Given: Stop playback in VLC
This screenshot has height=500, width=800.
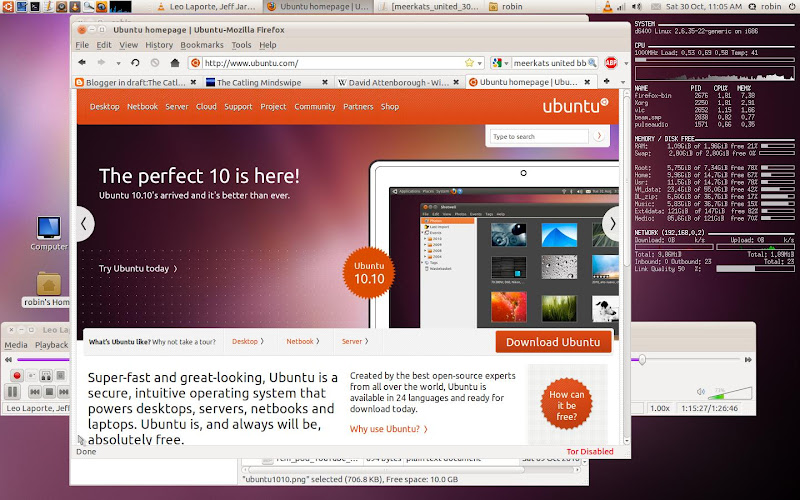Looking at the screenshot, I should pyautogui.click(x=49, y=392).
